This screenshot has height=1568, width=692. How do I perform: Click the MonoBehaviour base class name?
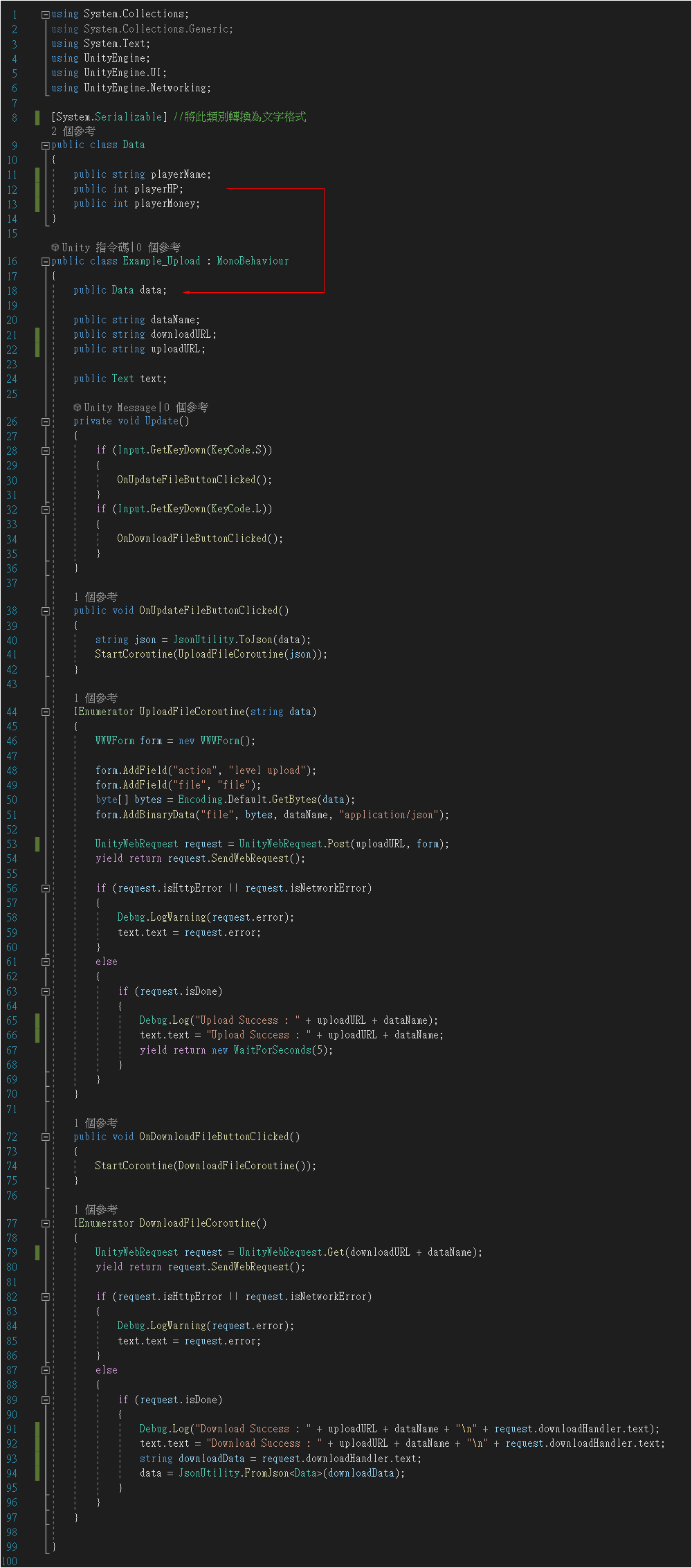pos(253,261)
